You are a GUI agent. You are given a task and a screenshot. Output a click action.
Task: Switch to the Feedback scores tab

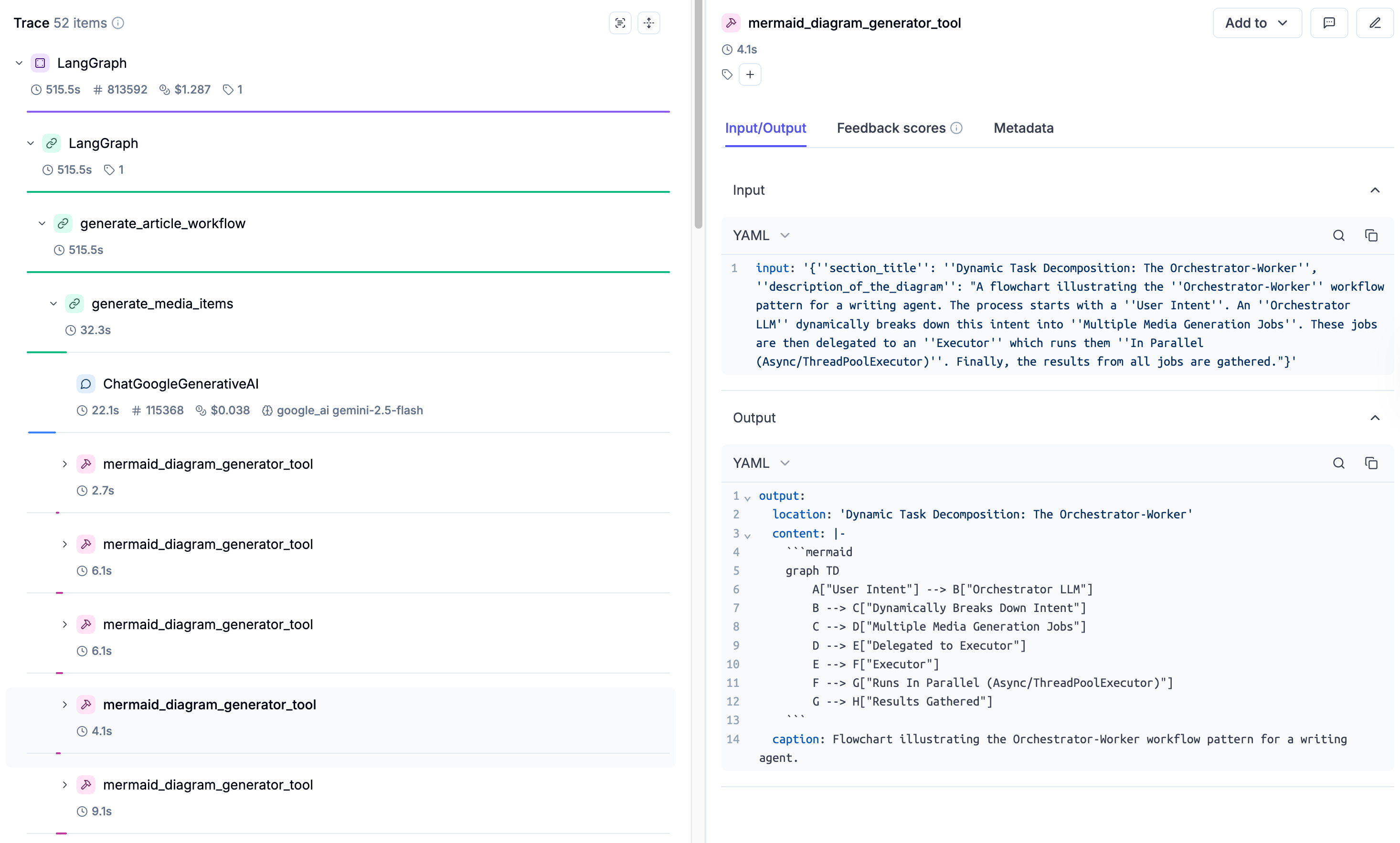click(x=891, y=128)
